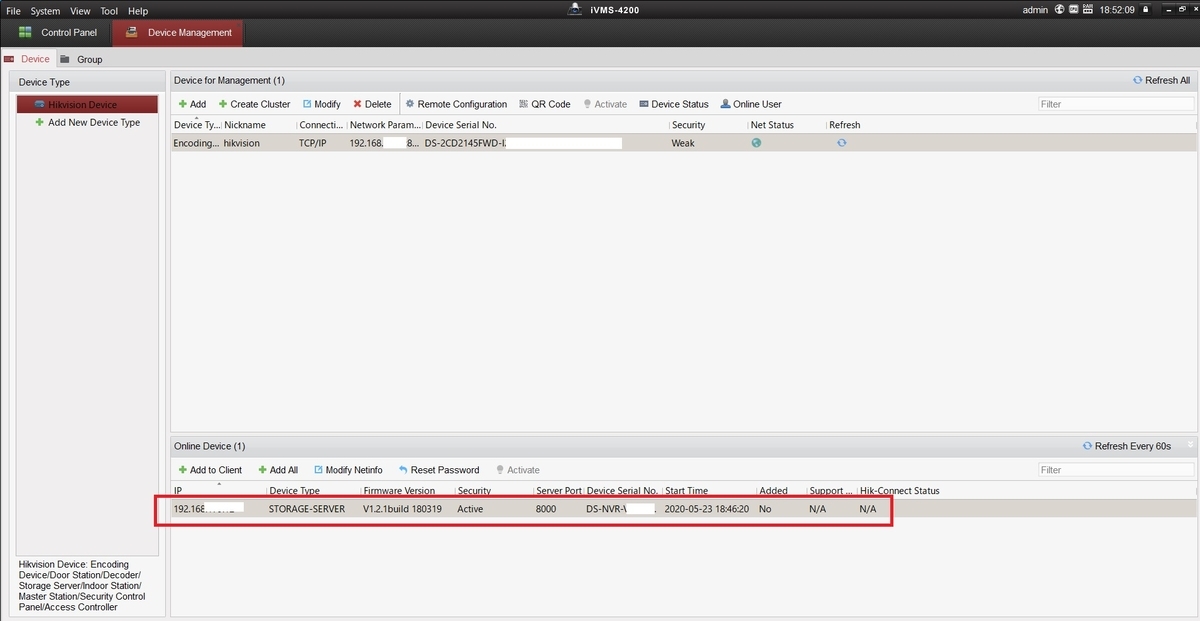Select the Group sub-tab
Screen dimensions: 1200x621
[82, 59]
